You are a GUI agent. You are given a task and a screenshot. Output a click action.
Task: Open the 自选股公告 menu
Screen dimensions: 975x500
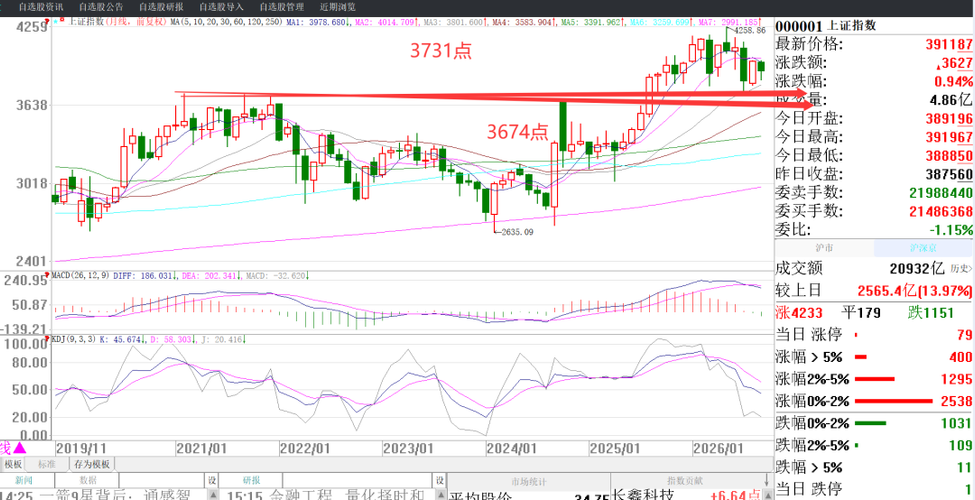101,7
